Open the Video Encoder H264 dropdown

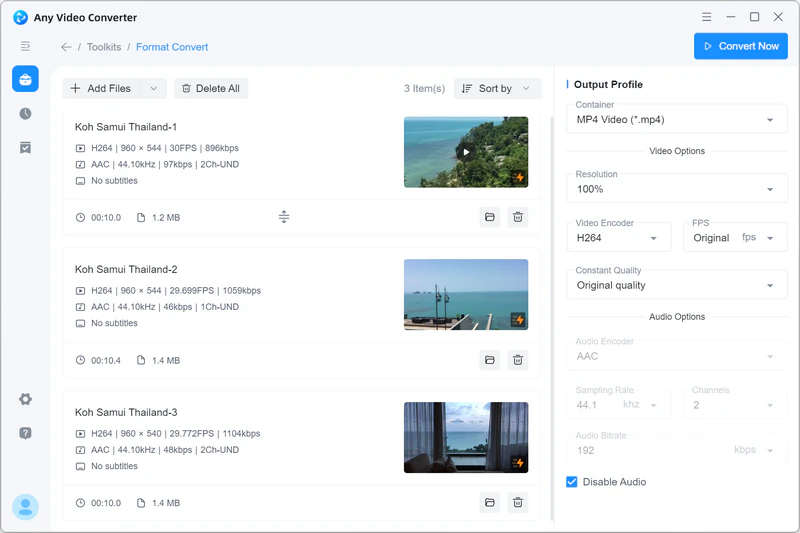pyautogui.click(x=617, y=238)
